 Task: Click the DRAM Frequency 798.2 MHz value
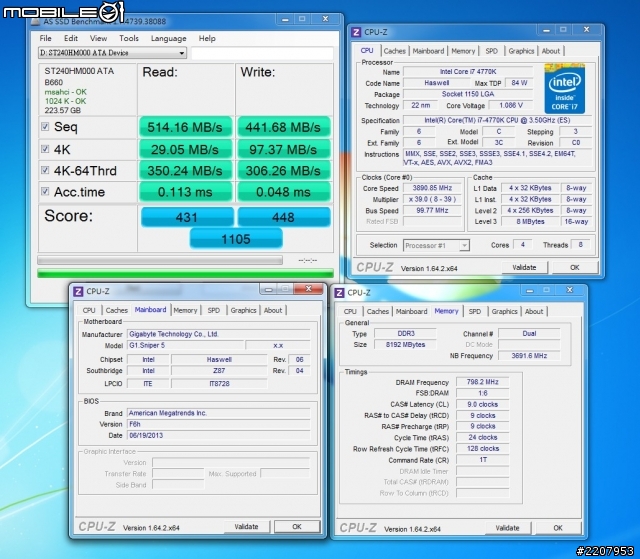482,382
